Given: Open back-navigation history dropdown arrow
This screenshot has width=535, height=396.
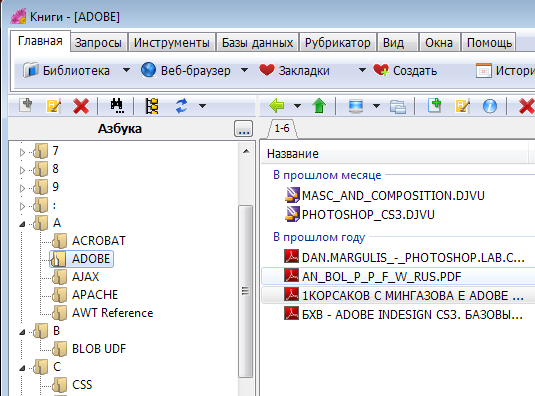Looking at the screenshot, I should tap(297, 106).
